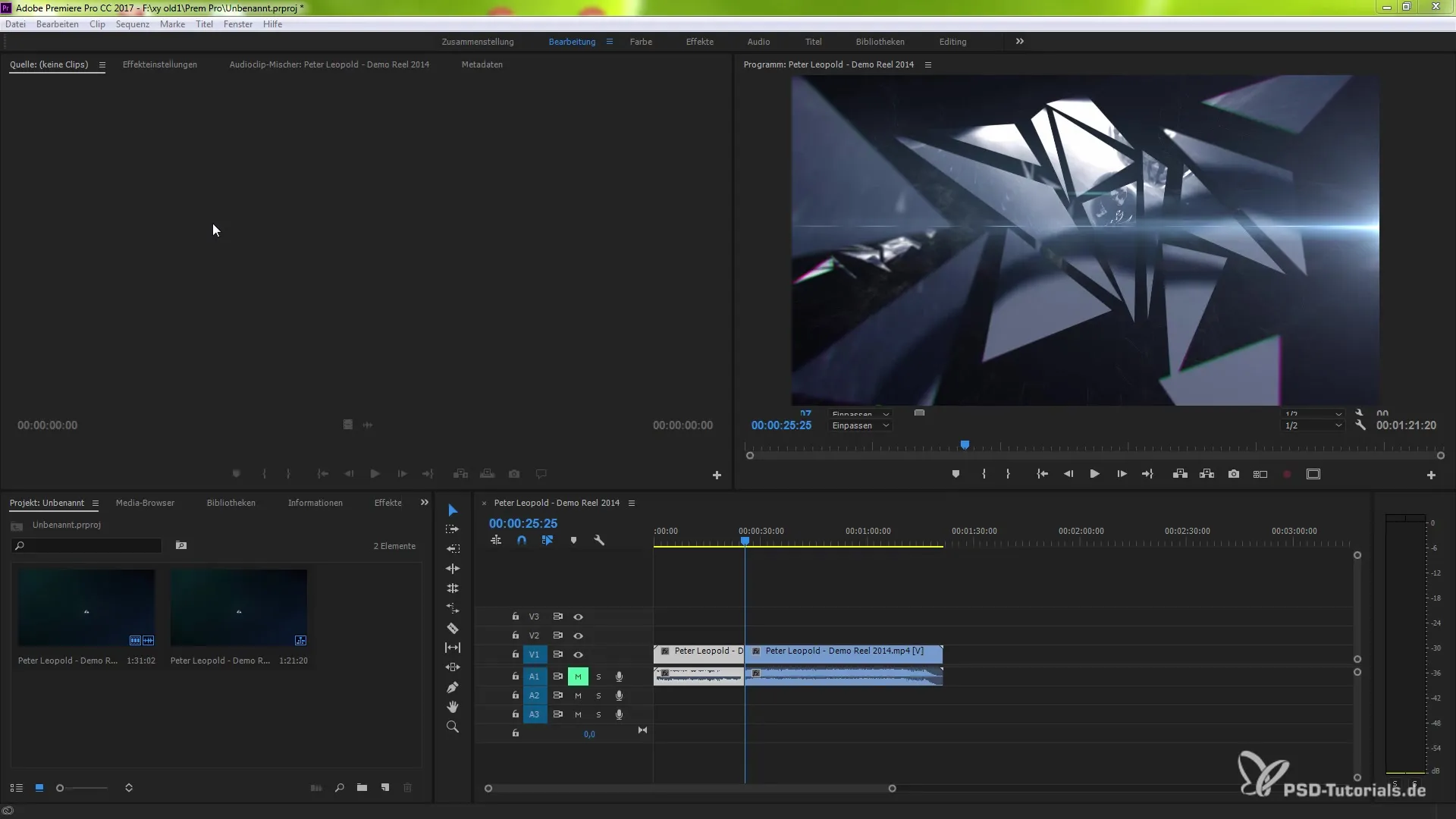Toggle track lock on V1

[516, 654]
